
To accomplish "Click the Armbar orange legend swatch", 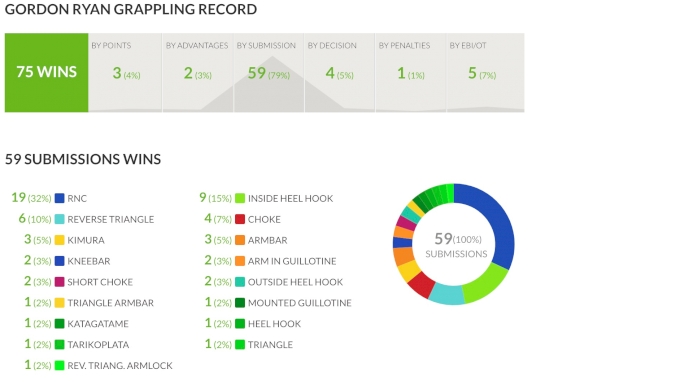I will [x=240, y=240].
